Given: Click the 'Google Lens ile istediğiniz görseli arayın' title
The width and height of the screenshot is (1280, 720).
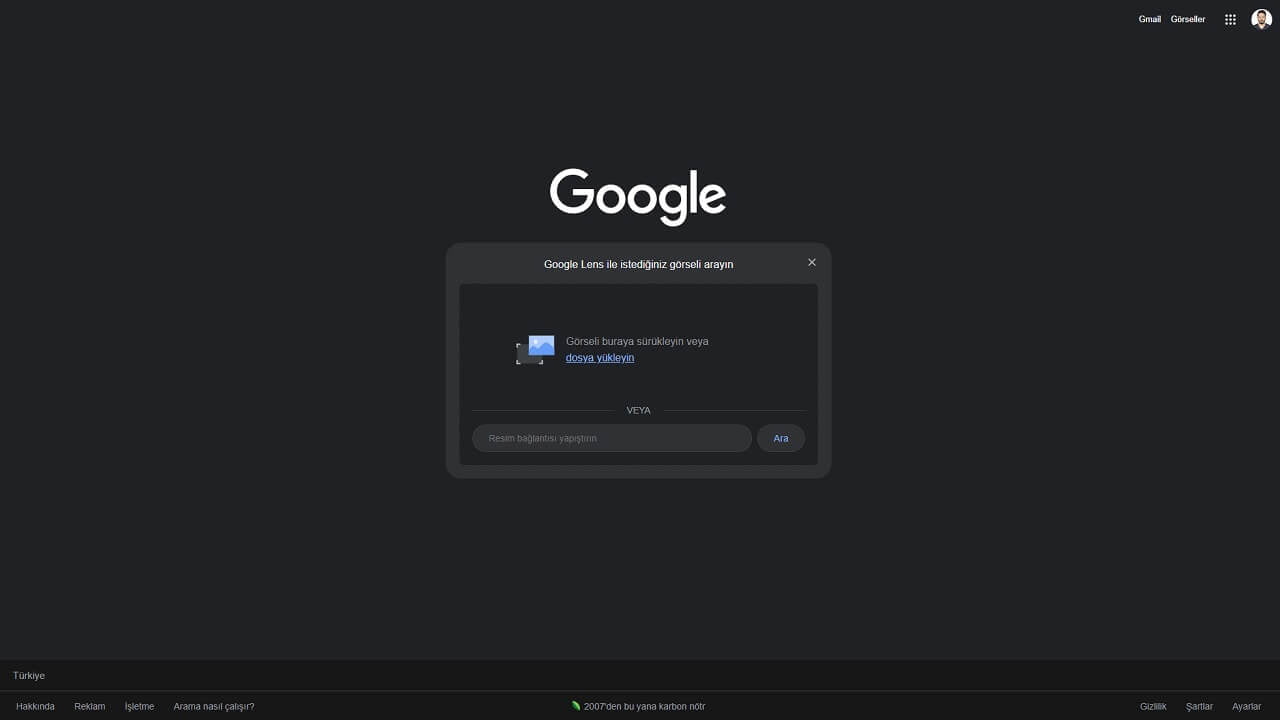Looking at the screenshot, I should coord(638,264).
